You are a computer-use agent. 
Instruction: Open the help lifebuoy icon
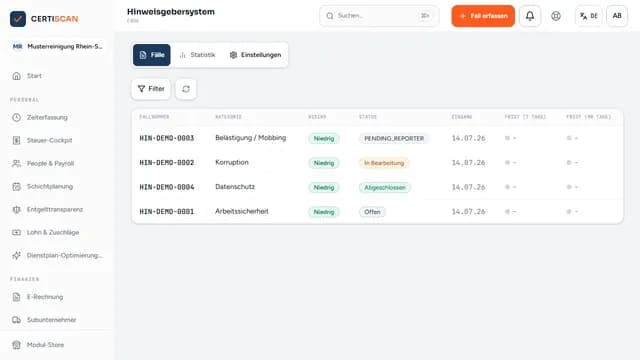(x=556, y=16)
